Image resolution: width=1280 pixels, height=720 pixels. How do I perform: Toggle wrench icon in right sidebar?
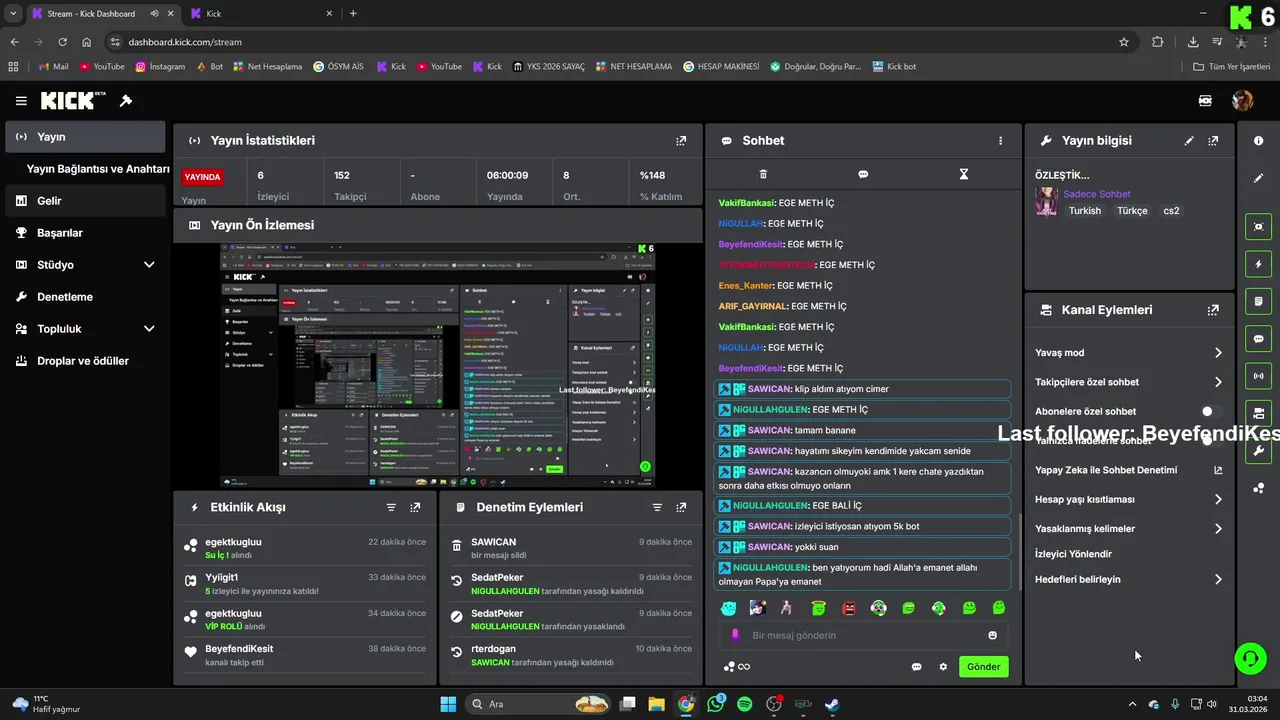pos(1259,451)
